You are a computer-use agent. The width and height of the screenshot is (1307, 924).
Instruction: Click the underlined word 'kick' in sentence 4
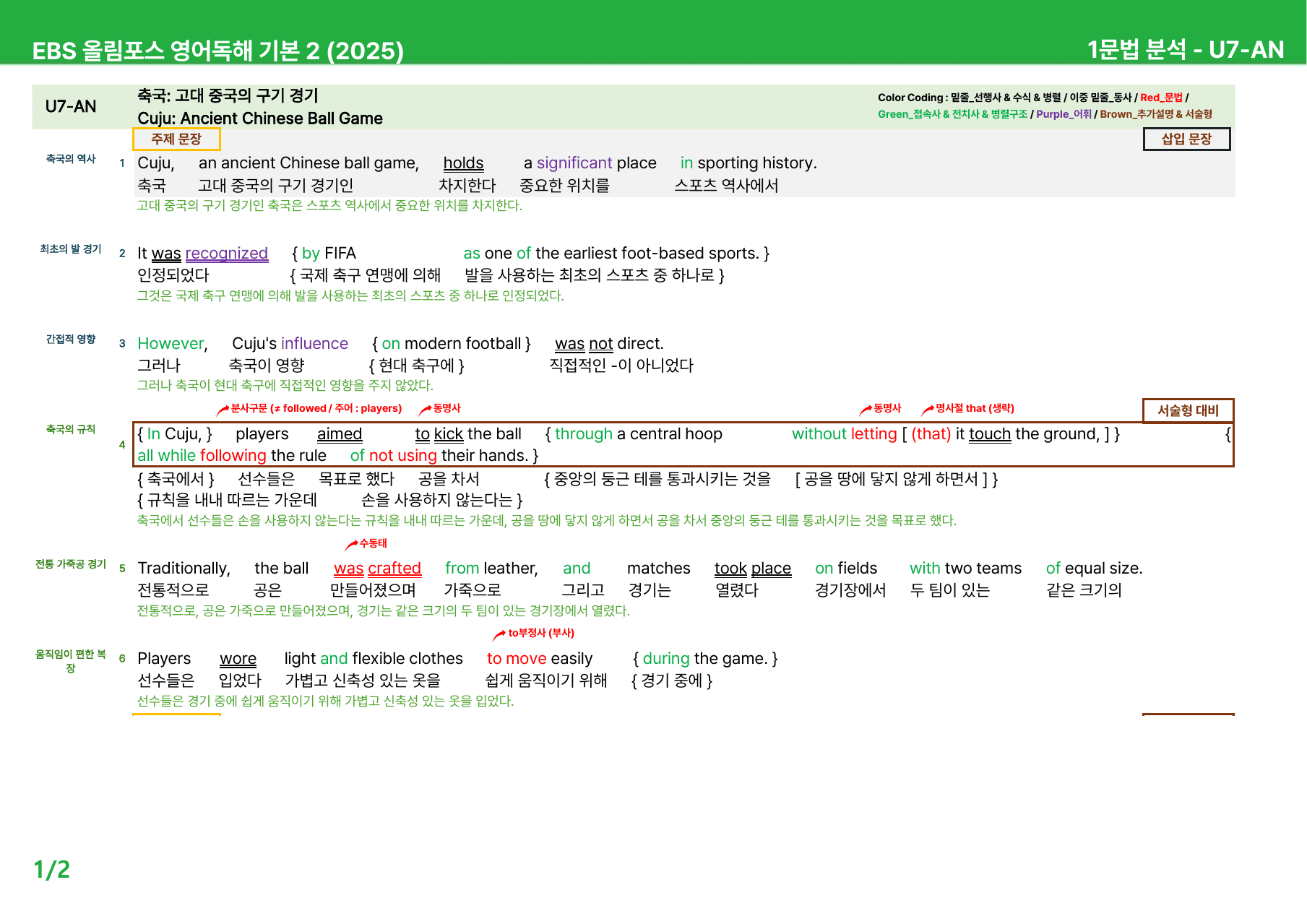(x=449, y=434)
